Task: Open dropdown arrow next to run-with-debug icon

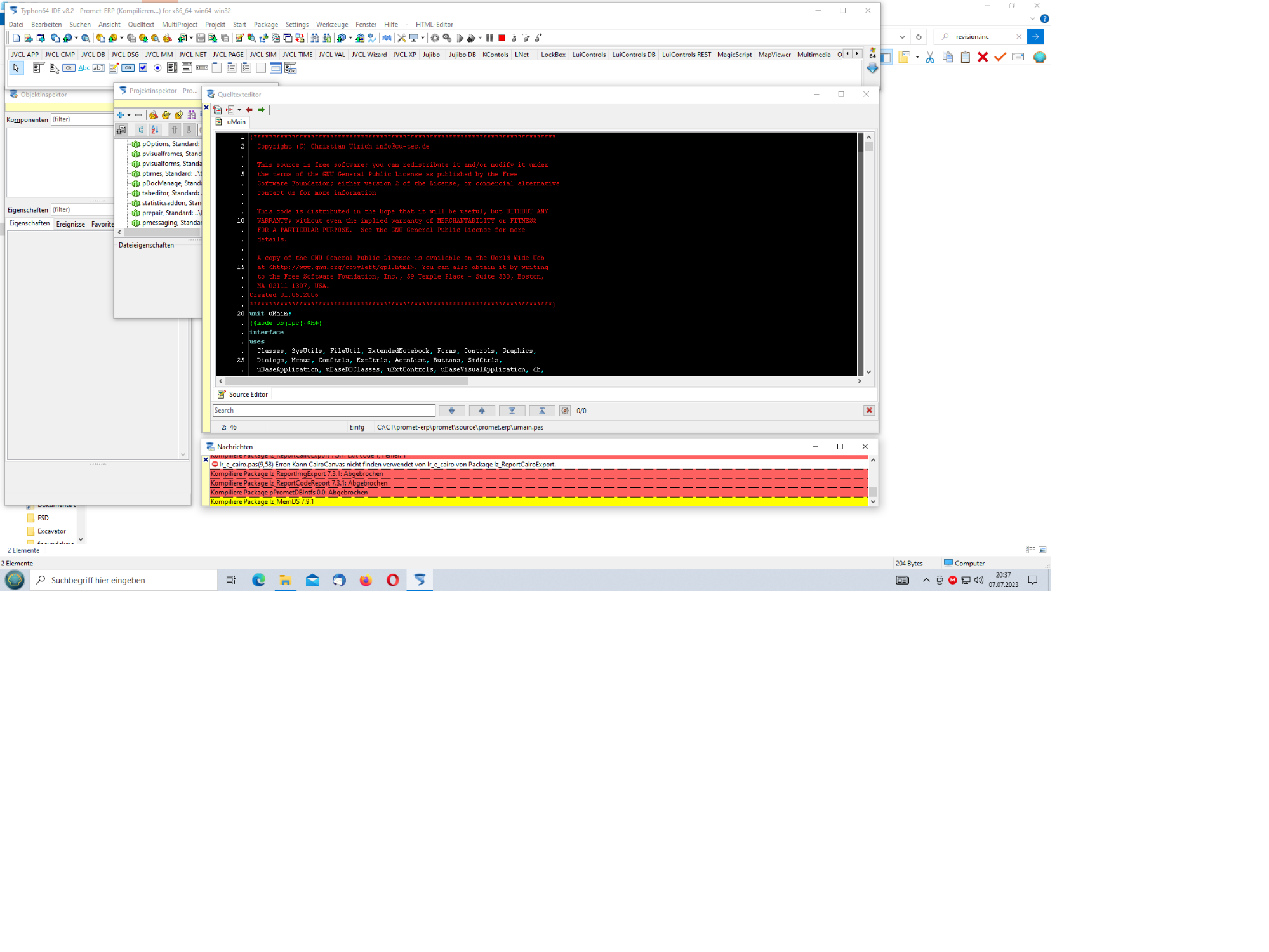Action: (x=480, y=38)
